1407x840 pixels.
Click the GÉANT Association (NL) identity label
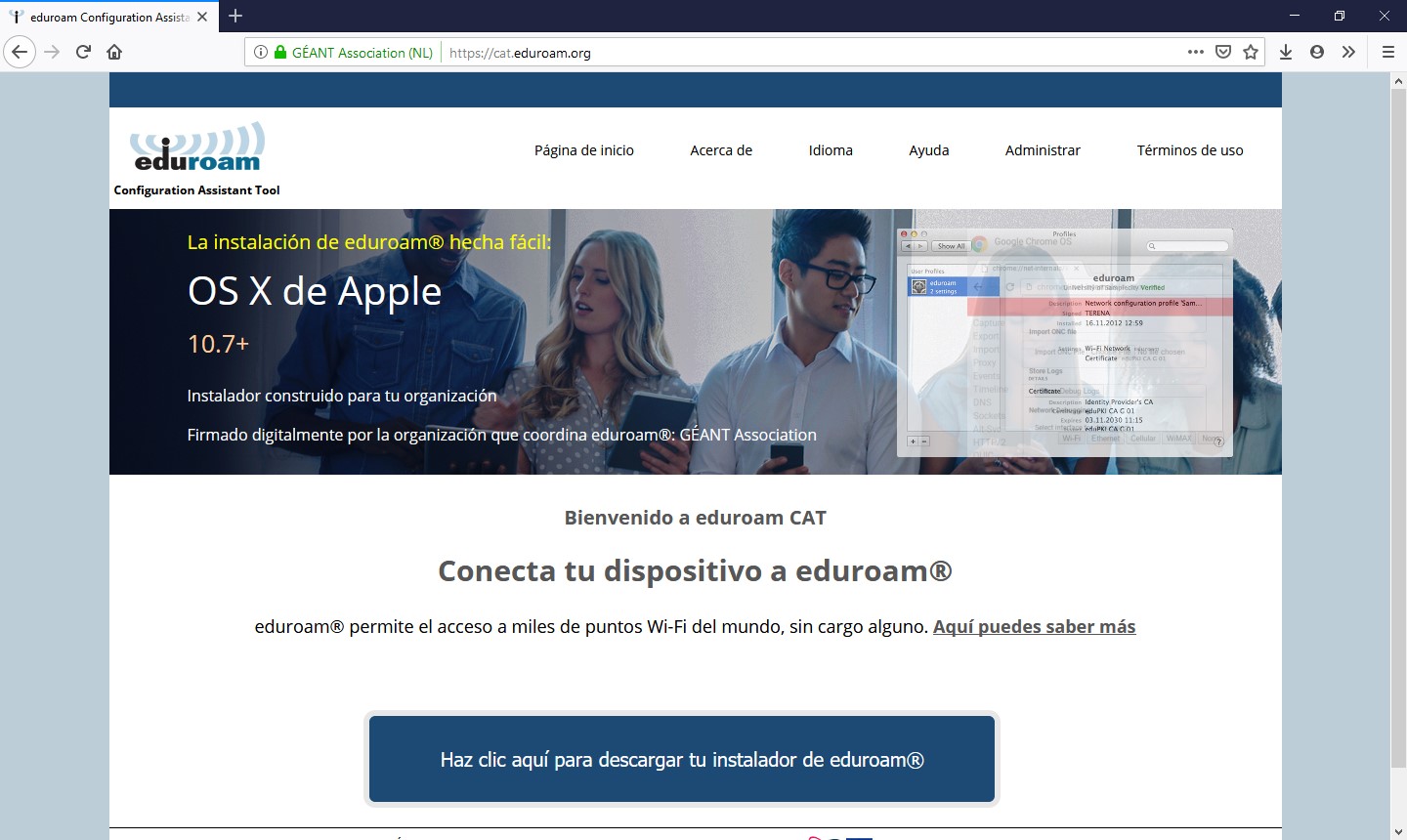[x=362, y=53]
